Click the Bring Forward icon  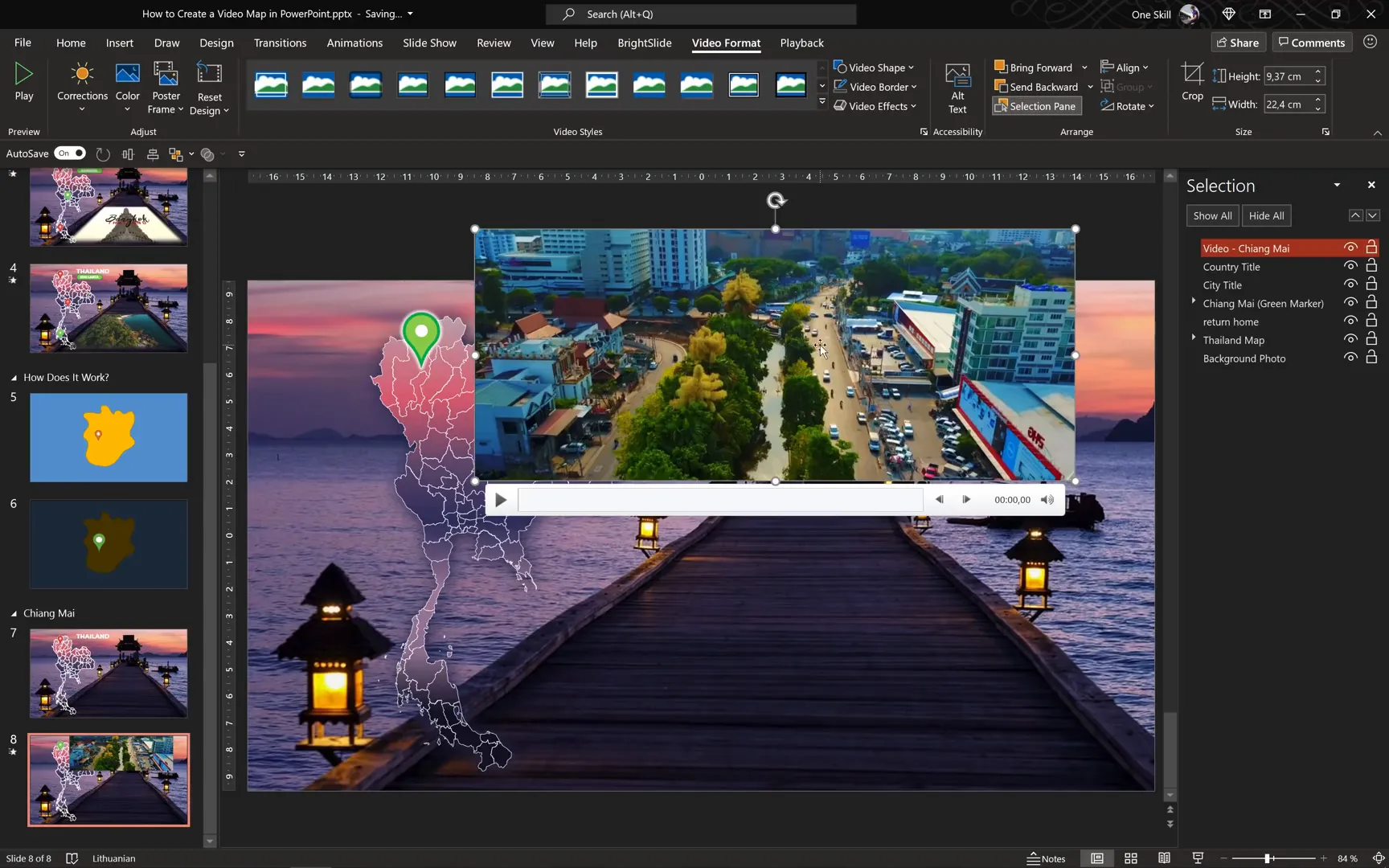(x=1001, y=67)
